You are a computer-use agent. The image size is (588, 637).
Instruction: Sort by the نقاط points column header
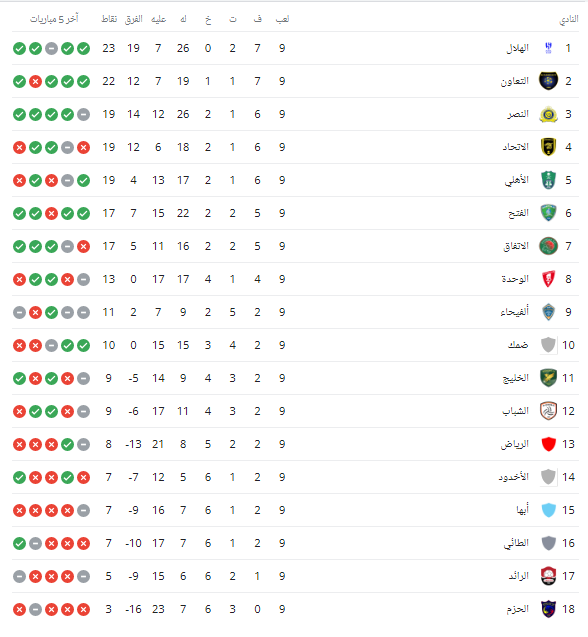tap(109, 19)
